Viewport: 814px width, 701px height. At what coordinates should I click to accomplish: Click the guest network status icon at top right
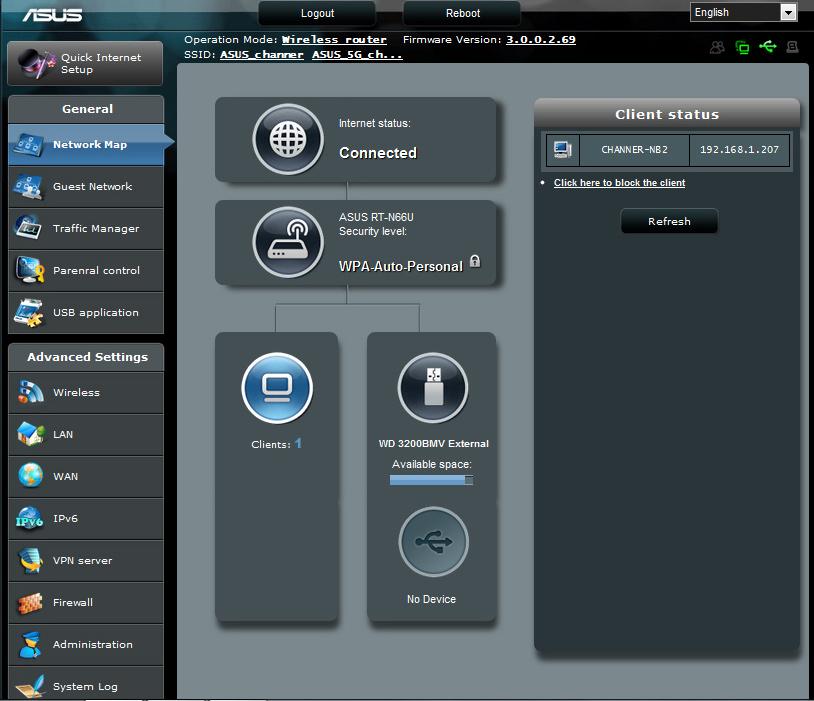pyautogui.click(x=717, y=47)
